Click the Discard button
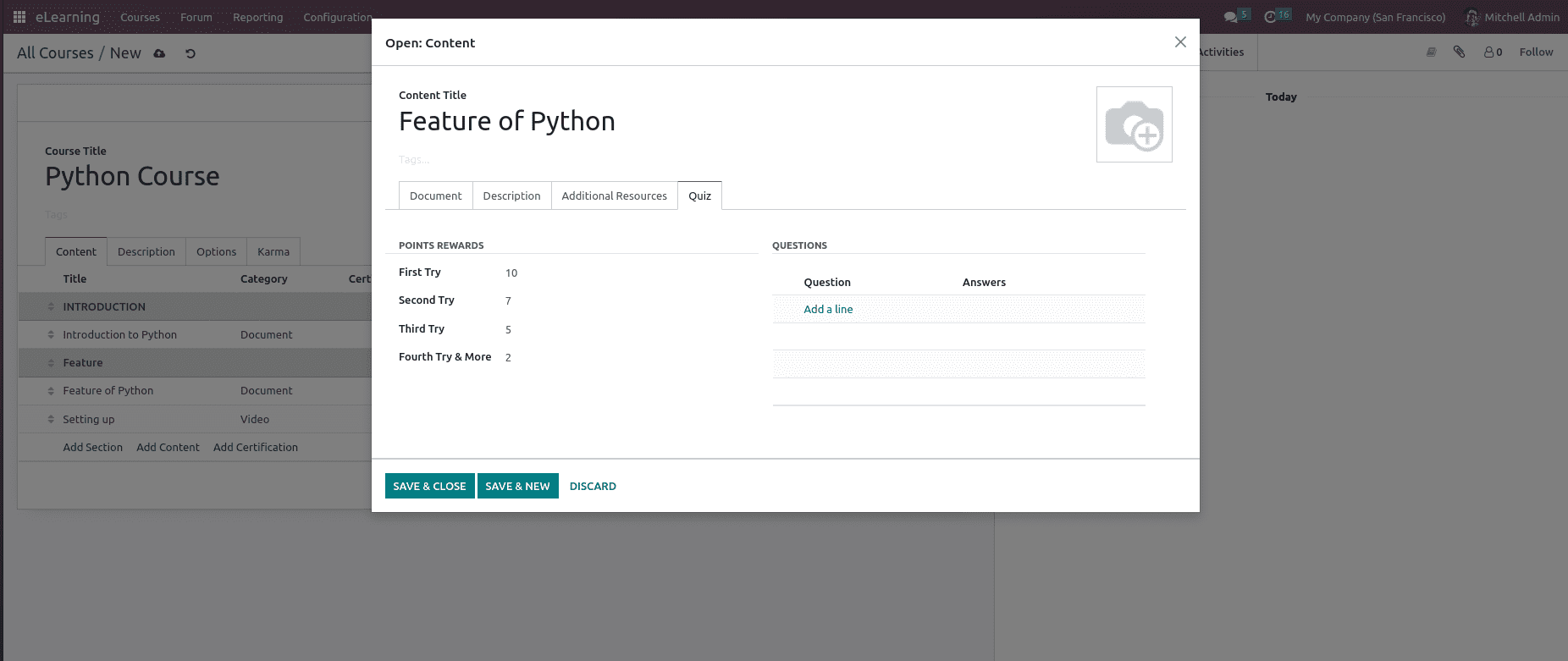Screen dimensions: 1568x661 point(593,486)
